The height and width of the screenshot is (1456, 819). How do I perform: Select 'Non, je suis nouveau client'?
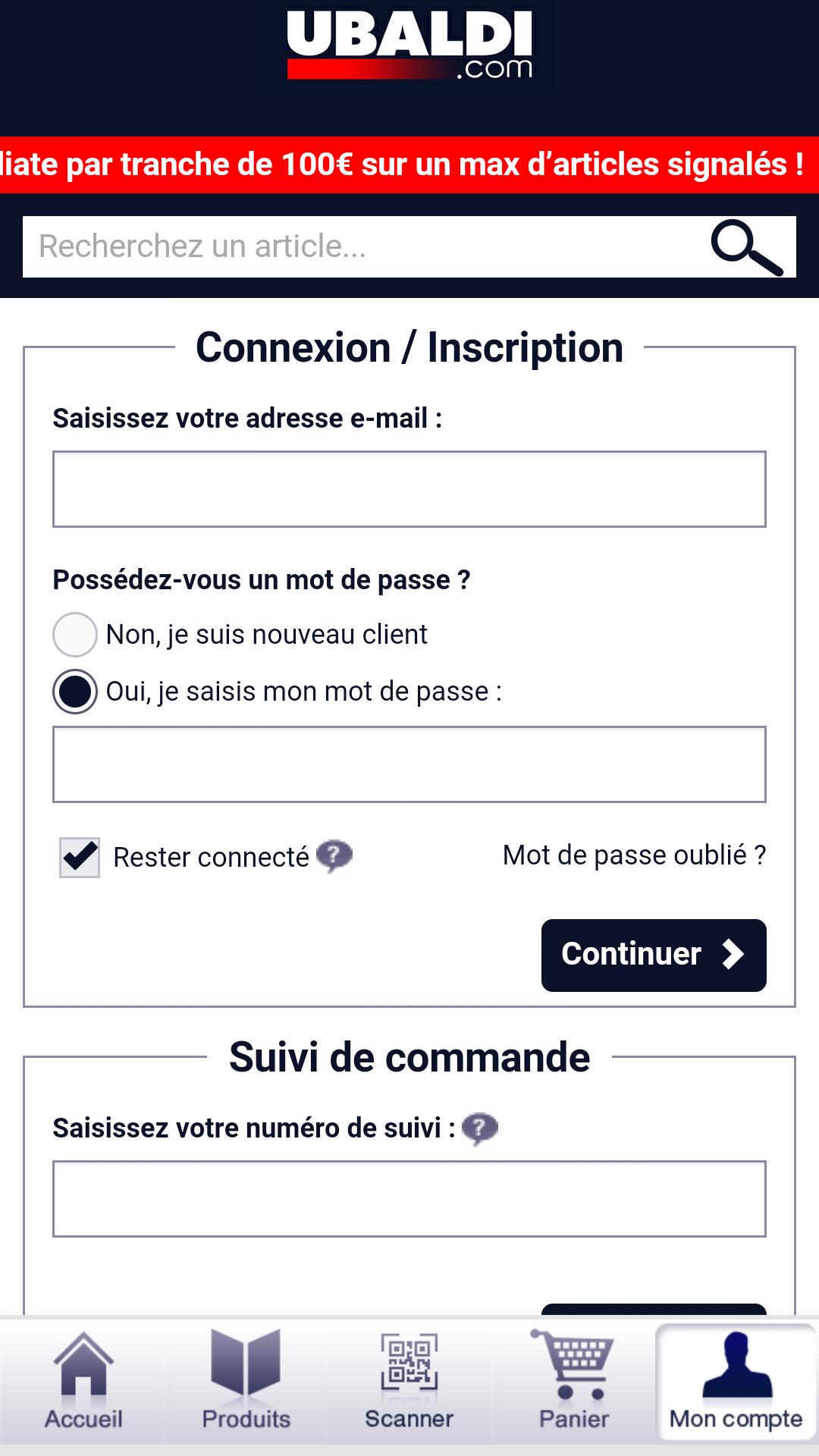pos(75,635)
